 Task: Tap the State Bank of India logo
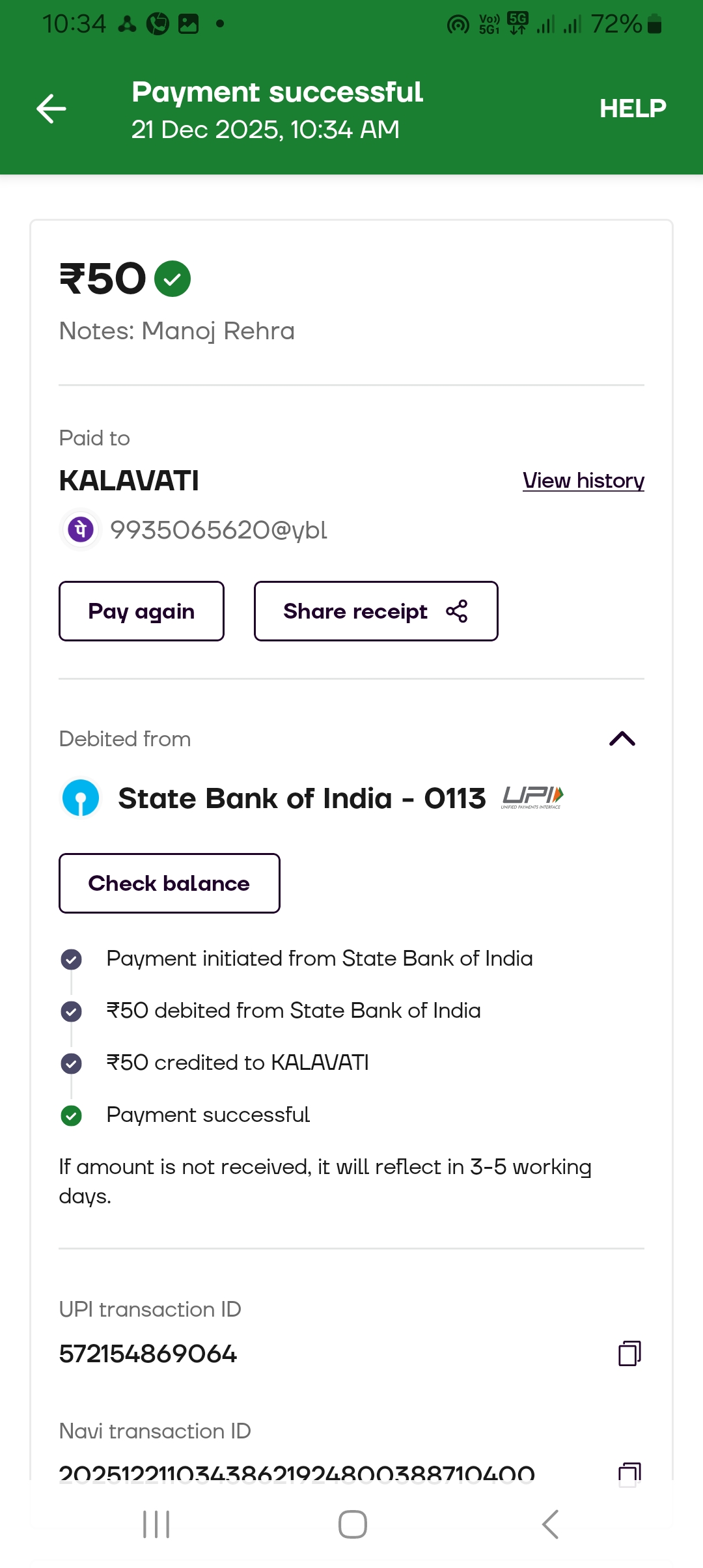pyautogui.click(x=81, y=798)
